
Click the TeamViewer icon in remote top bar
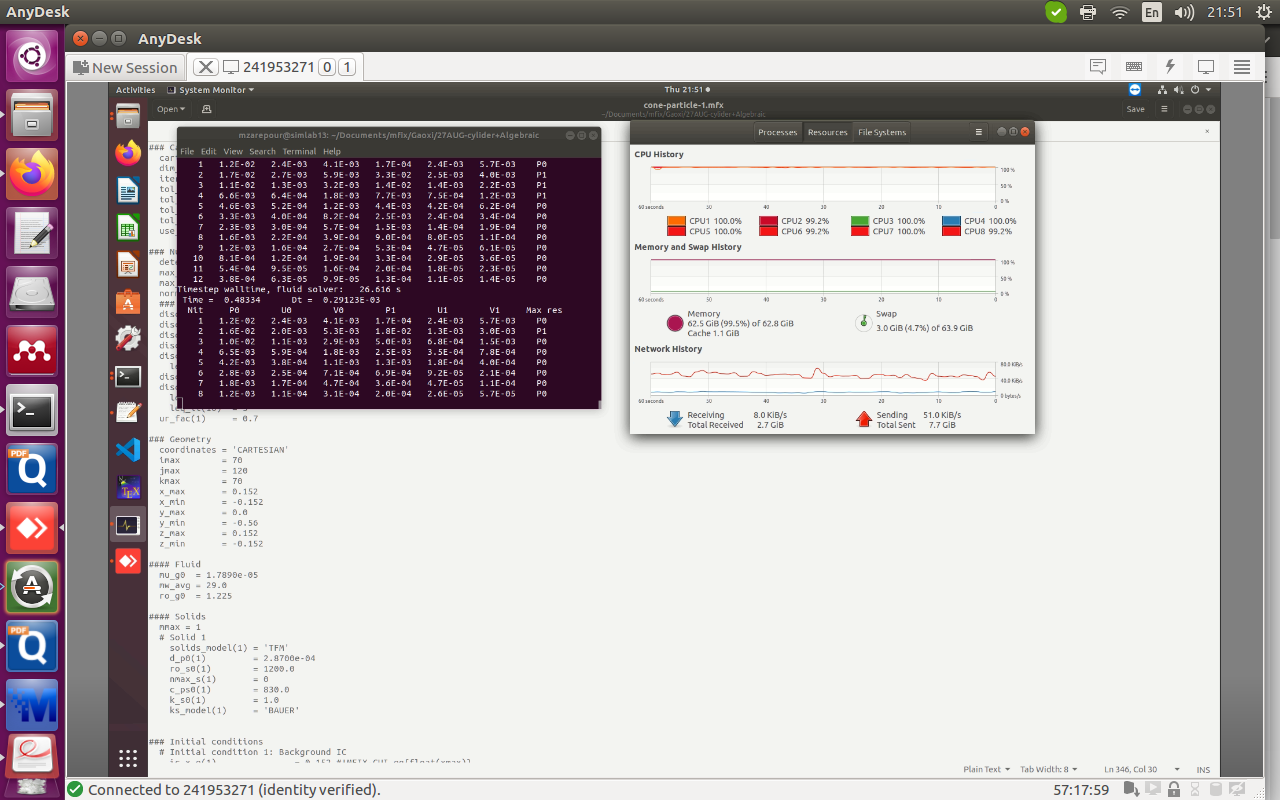pyautogui.click(x=1135, y=90)
